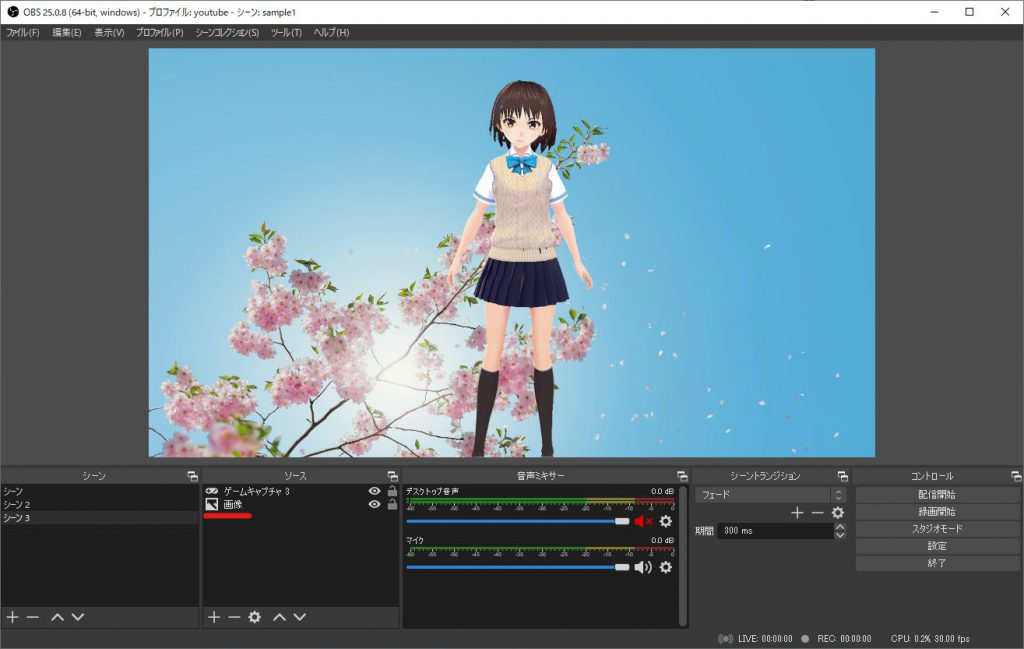Open transition properties gear icon
The width and height of the screenshot is (1024, 649).
pos(838,513)
